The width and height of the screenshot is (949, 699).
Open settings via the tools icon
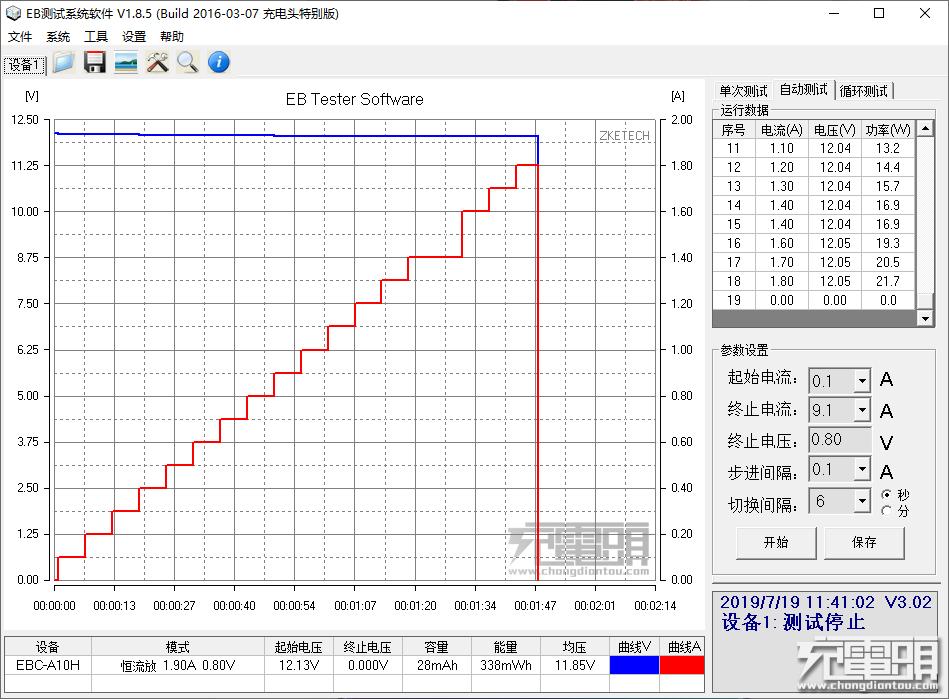(155, 62)
